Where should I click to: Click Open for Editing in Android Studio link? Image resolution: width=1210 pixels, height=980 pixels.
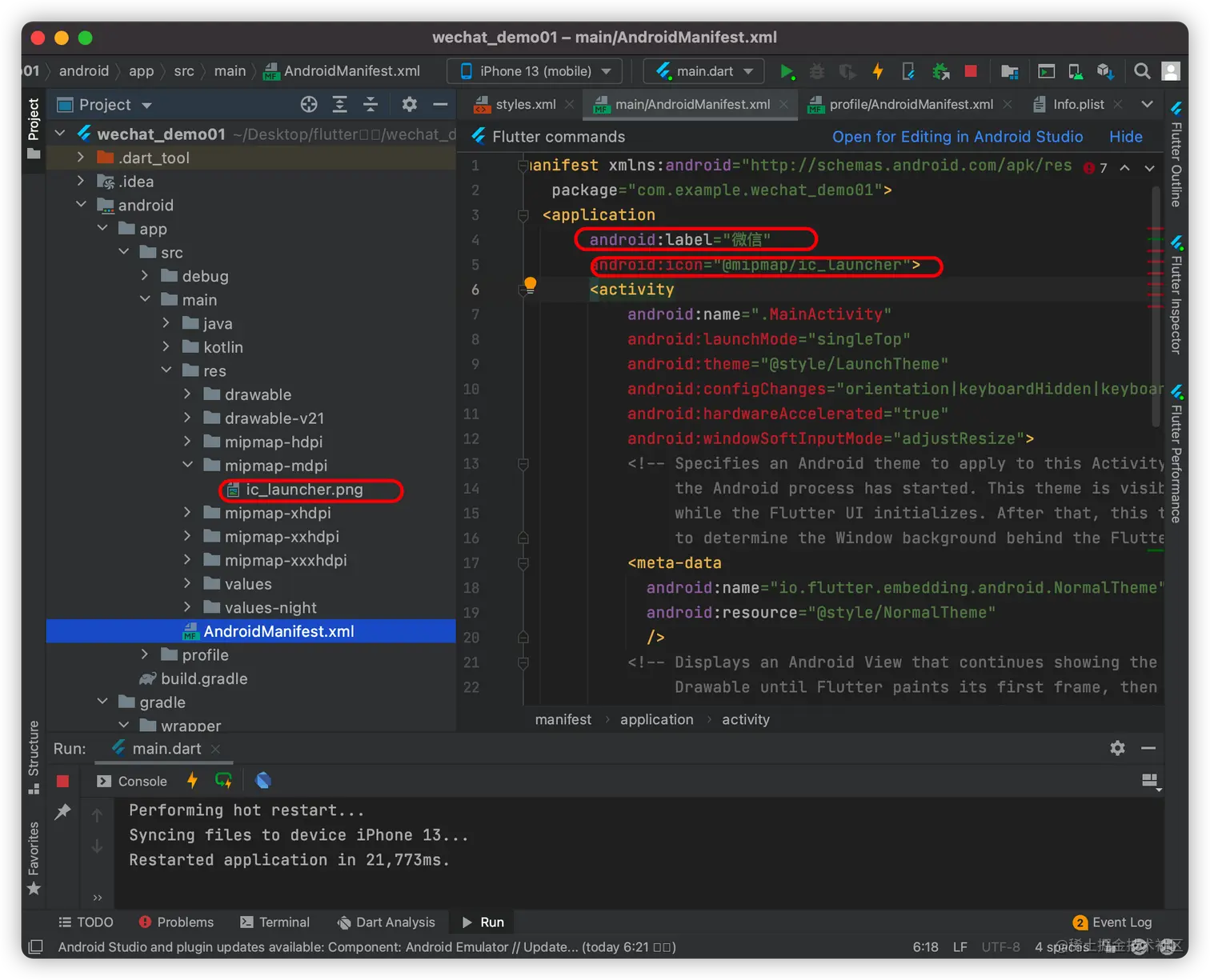tap(957, 137)
